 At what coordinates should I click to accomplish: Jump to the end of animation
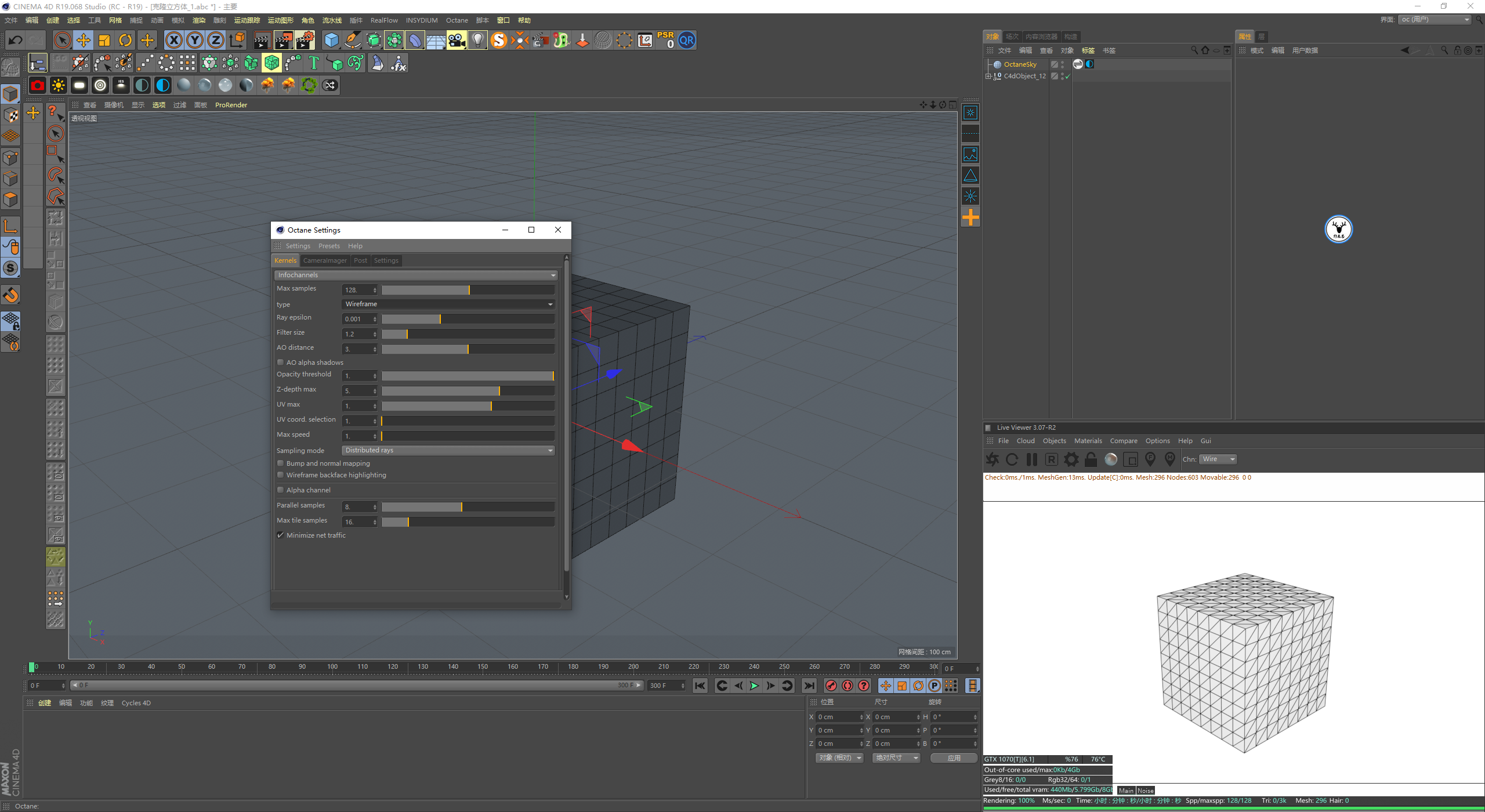tap(809, 686)
